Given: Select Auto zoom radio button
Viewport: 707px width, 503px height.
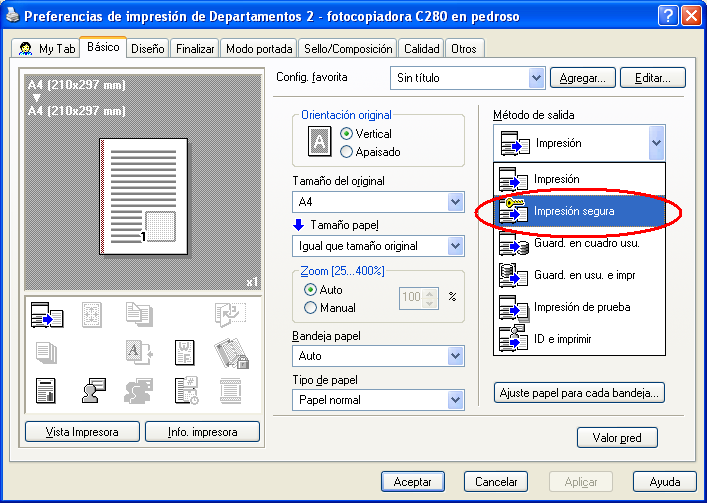Looking at the screenshot, I should pos(310,290).
